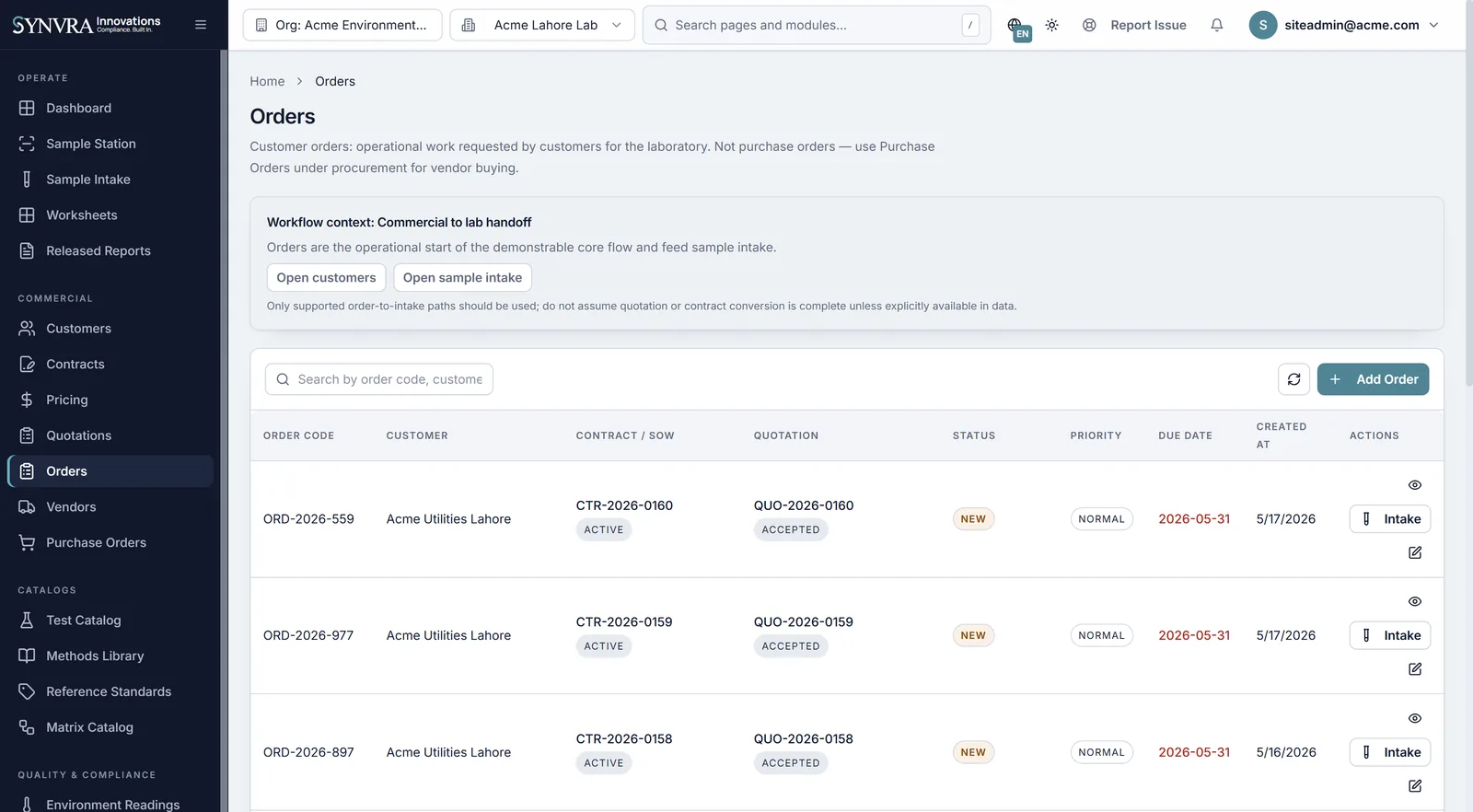The width and height of the screenshot is (1473, 812).
Task: View order ORD-2026-559 via eye icon
Action: [x=1415, y=485]
